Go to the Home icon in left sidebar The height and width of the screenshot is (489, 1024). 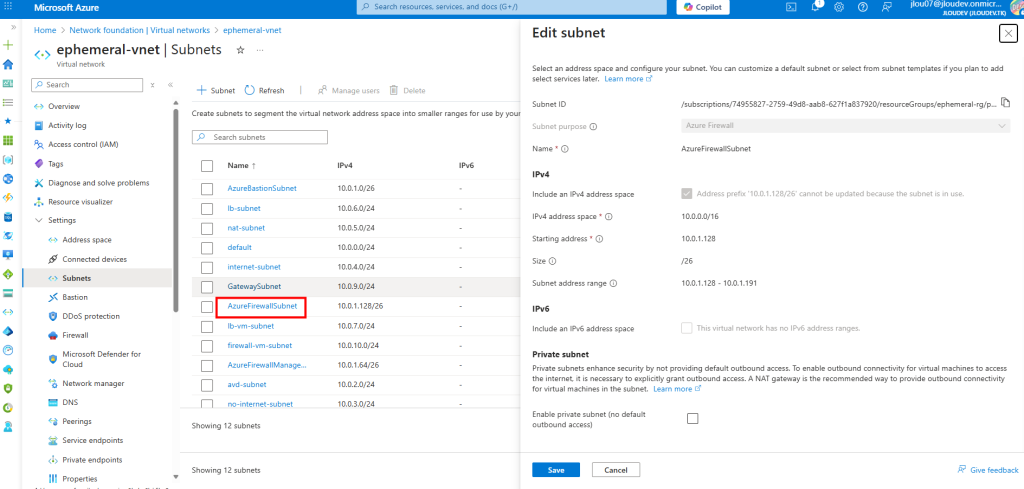click(8, 64)
